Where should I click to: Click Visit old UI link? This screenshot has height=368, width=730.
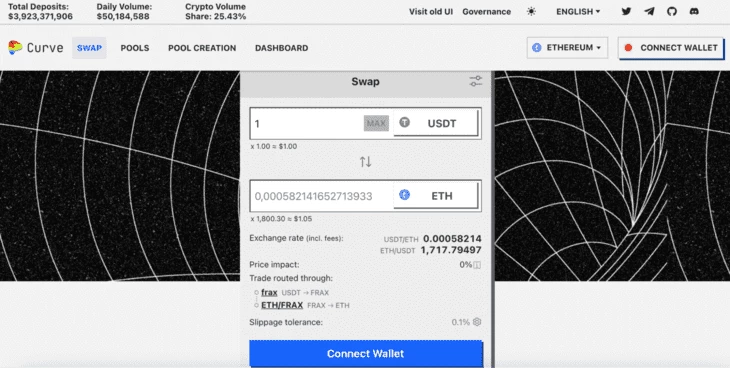click(431, 12)
